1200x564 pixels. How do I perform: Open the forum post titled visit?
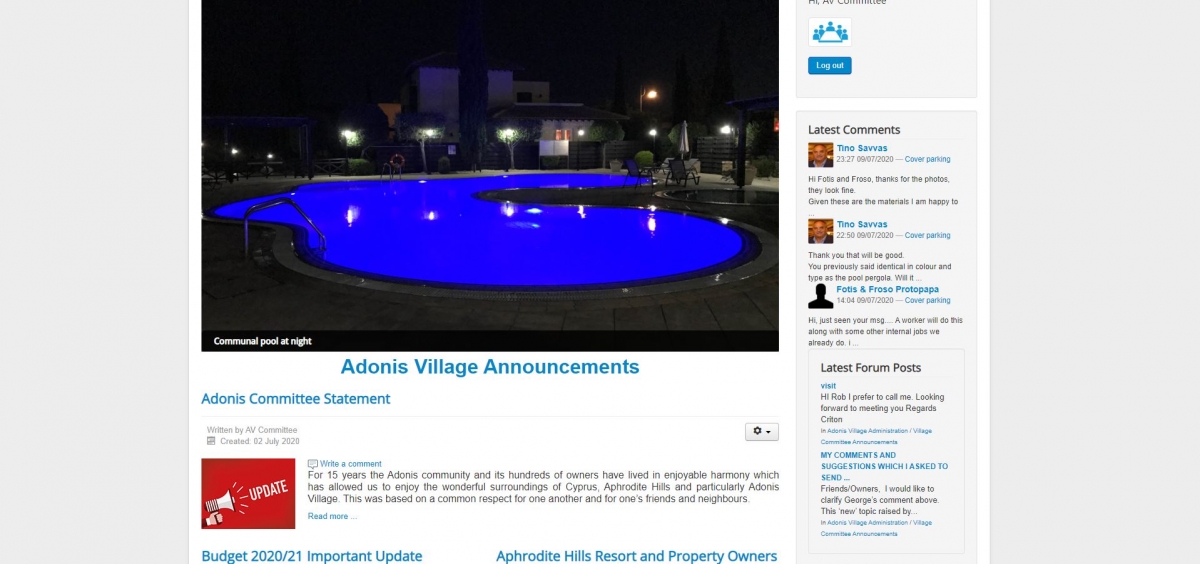point(828,385)
